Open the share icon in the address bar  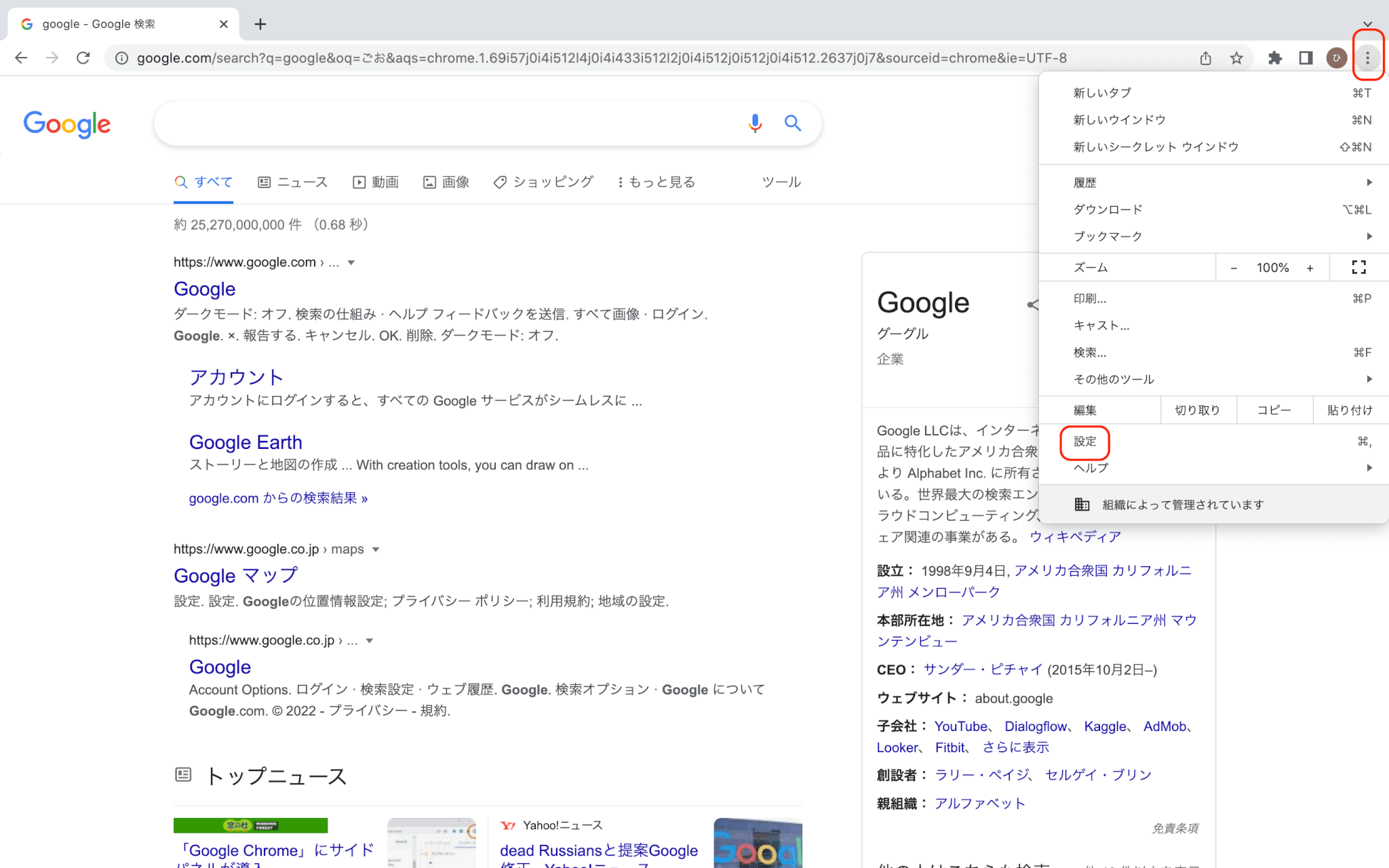click(x=1205, y=58)
